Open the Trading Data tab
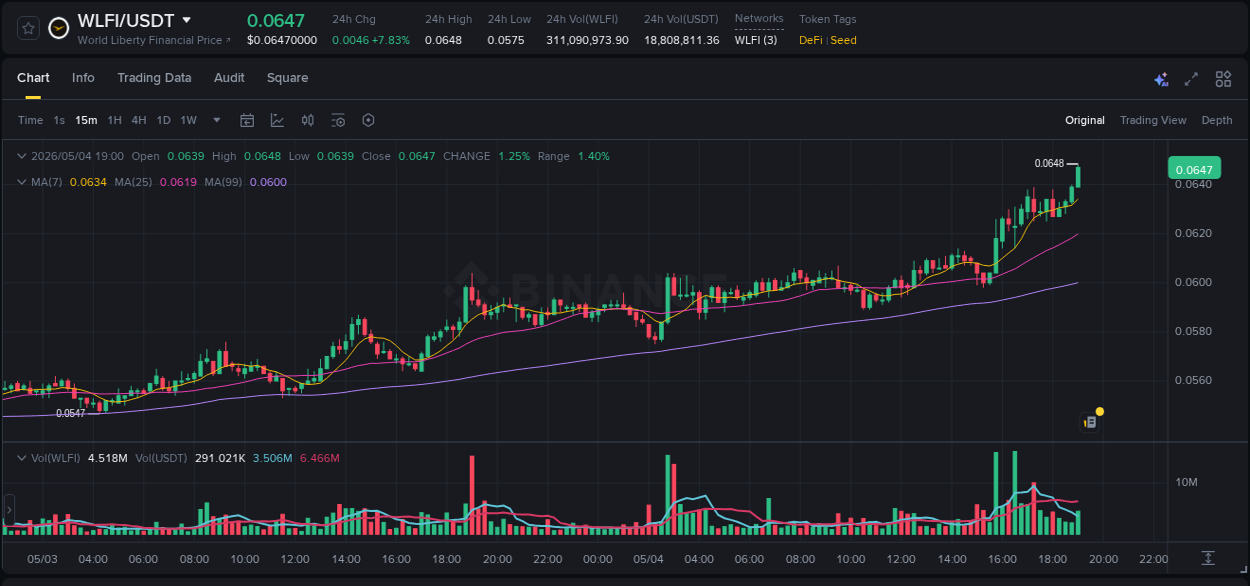 (154, 78)
